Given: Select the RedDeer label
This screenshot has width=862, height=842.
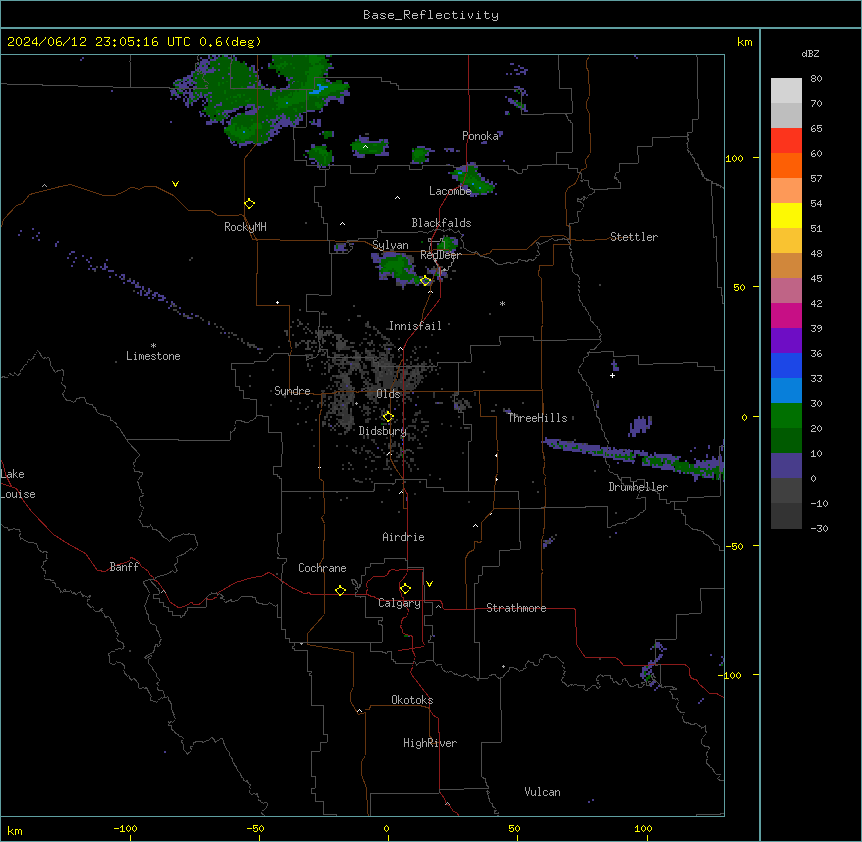Looking at the screenshot, I should pos(440,255).
